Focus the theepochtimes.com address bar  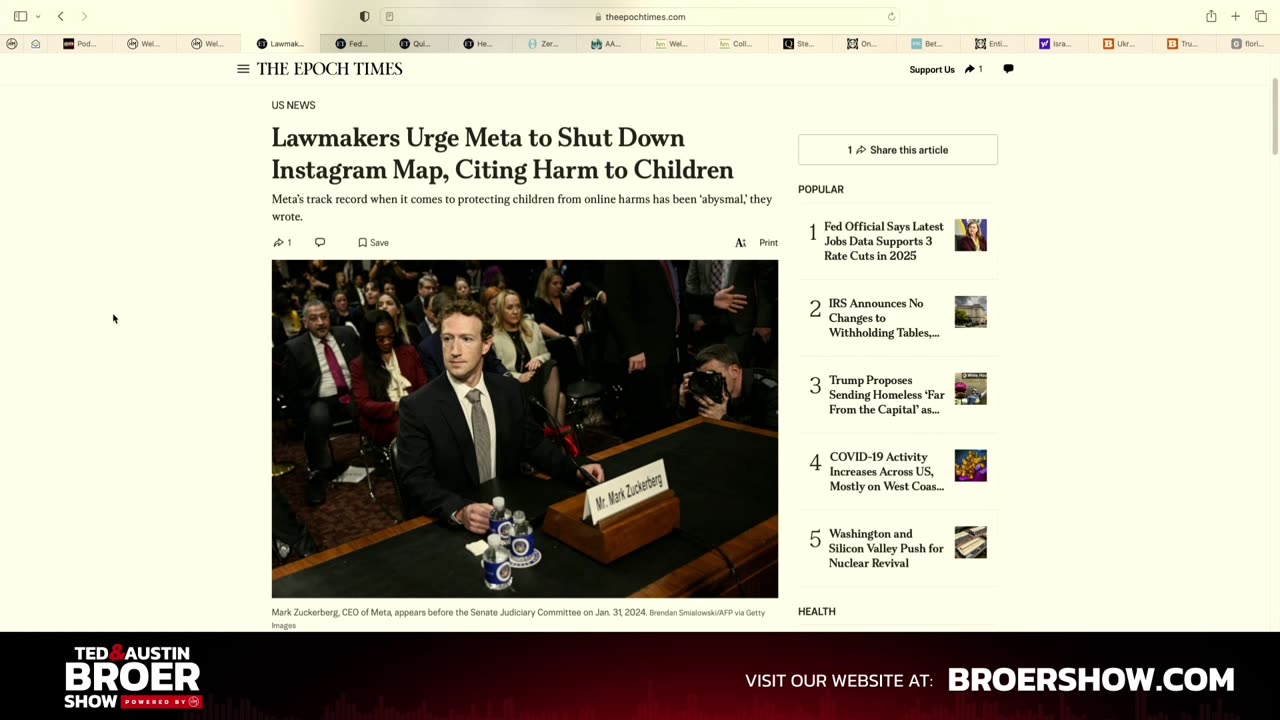[x=640, y=16]
